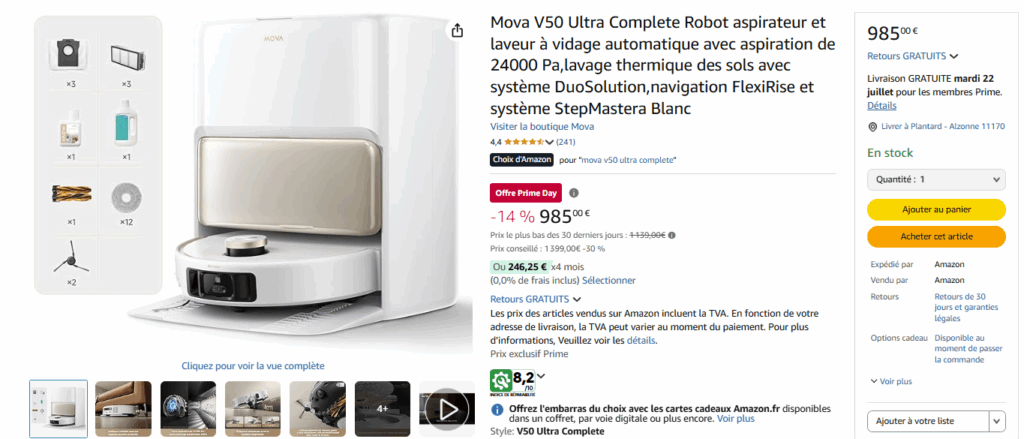
Task: Click the info icon after the 1139,00€ price
Action: [x=672, y=235]
